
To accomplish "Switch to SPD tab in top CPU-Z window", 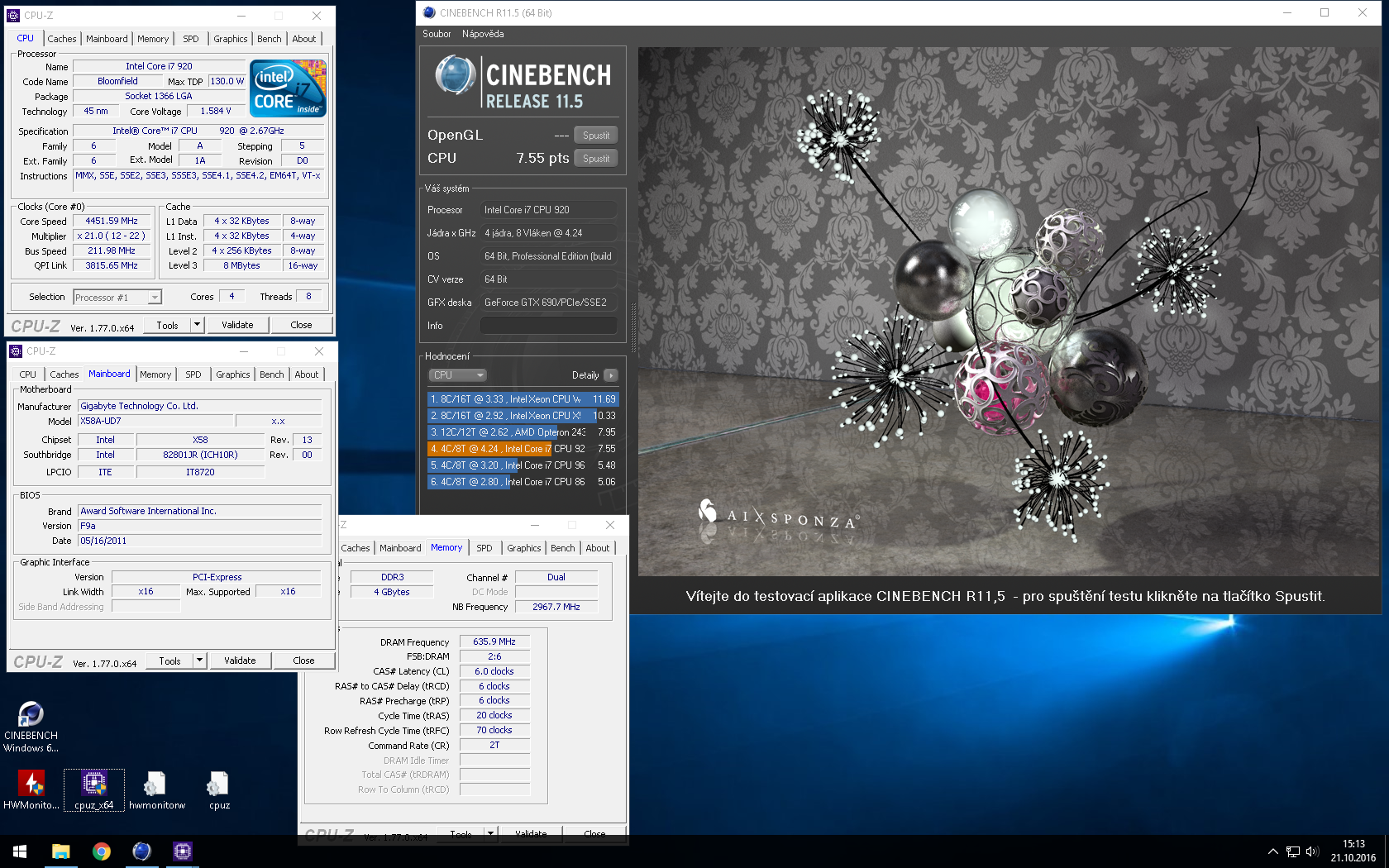I will (191, 39).
